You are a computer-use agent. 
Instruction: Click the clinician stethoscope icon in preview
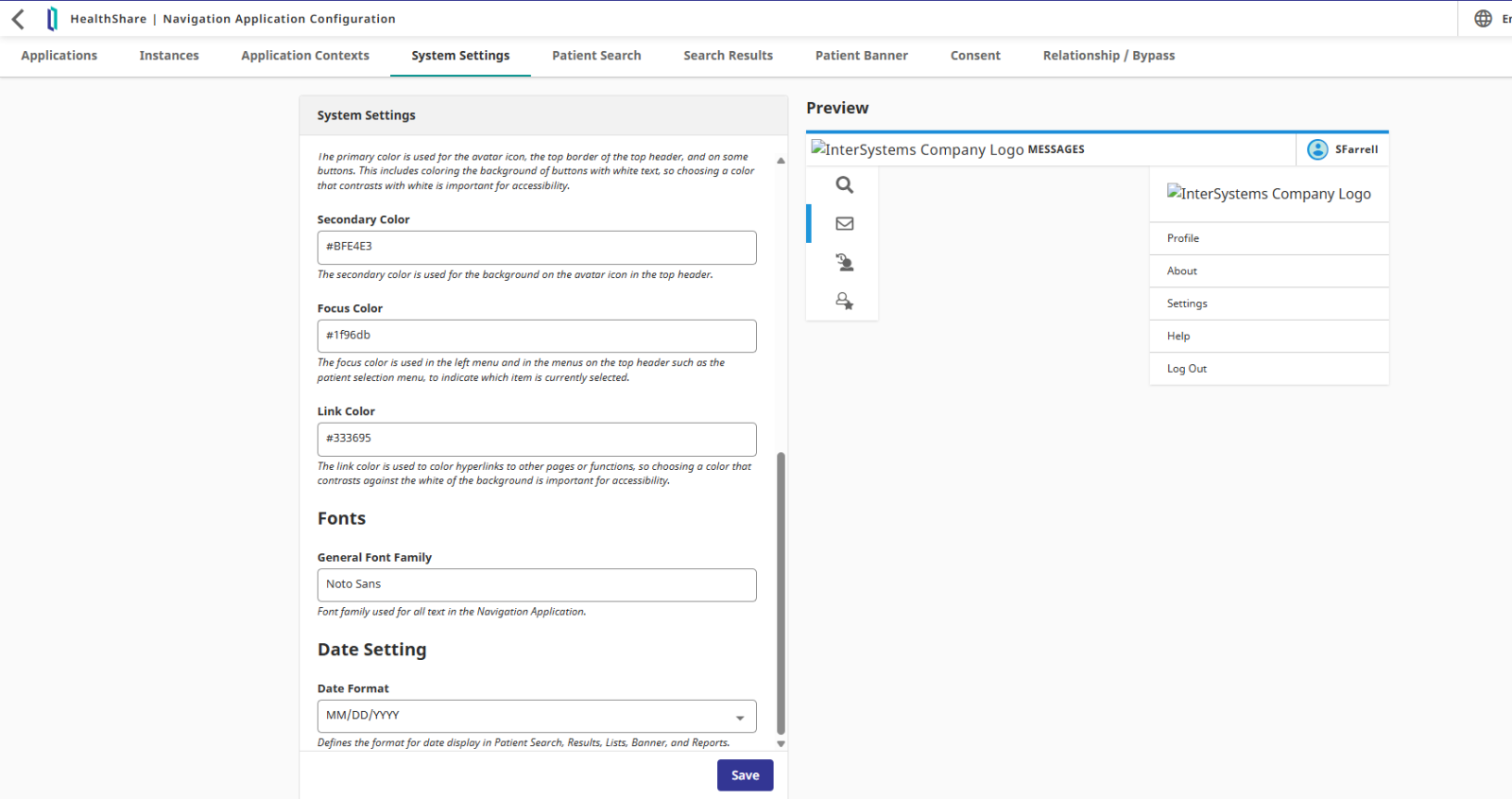click(845, 263)
